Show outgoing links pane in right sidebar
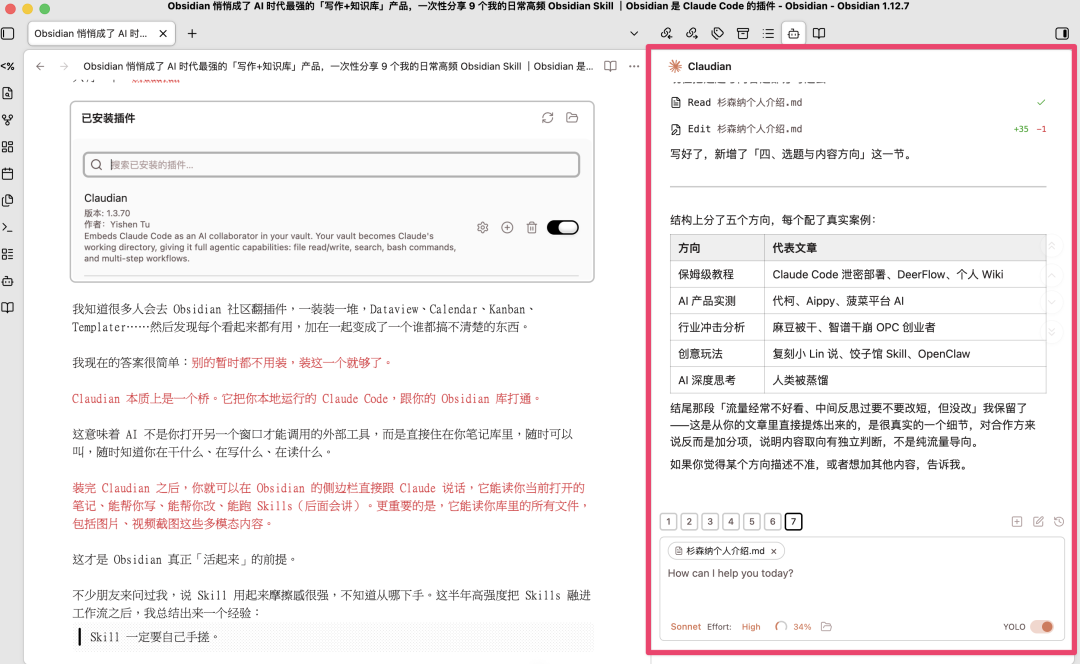 click(692, 33)
